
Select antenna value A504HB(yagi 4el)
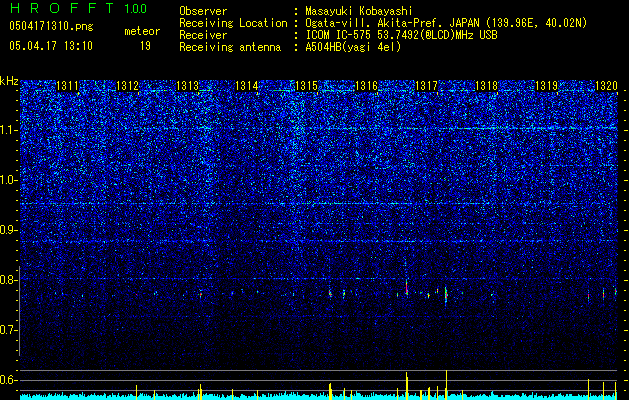[353, 47]
